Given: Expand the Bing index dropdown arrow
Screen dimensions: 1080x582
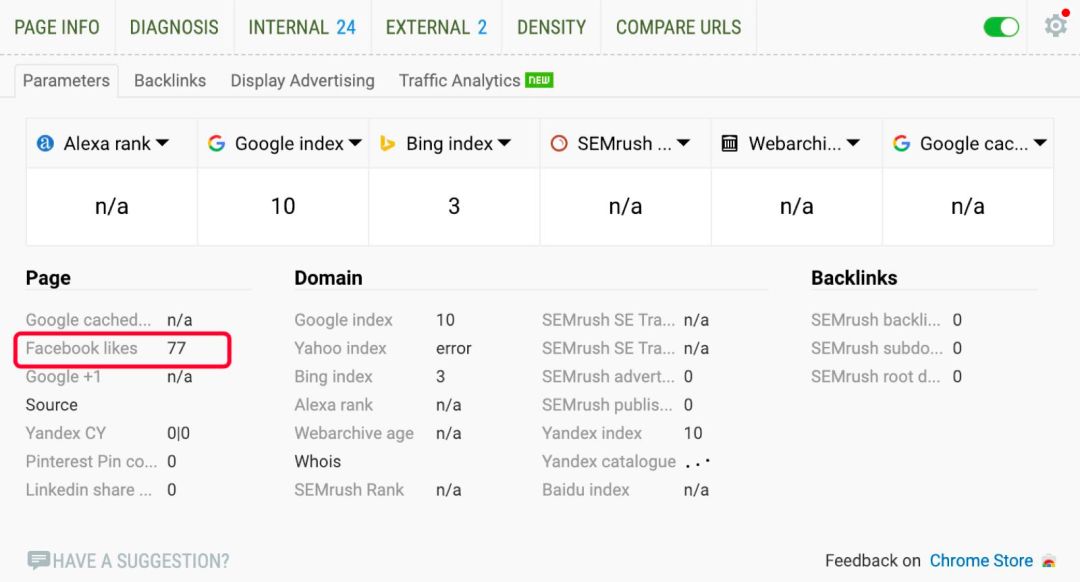Looking at the screenshot, I should (504, 144).
